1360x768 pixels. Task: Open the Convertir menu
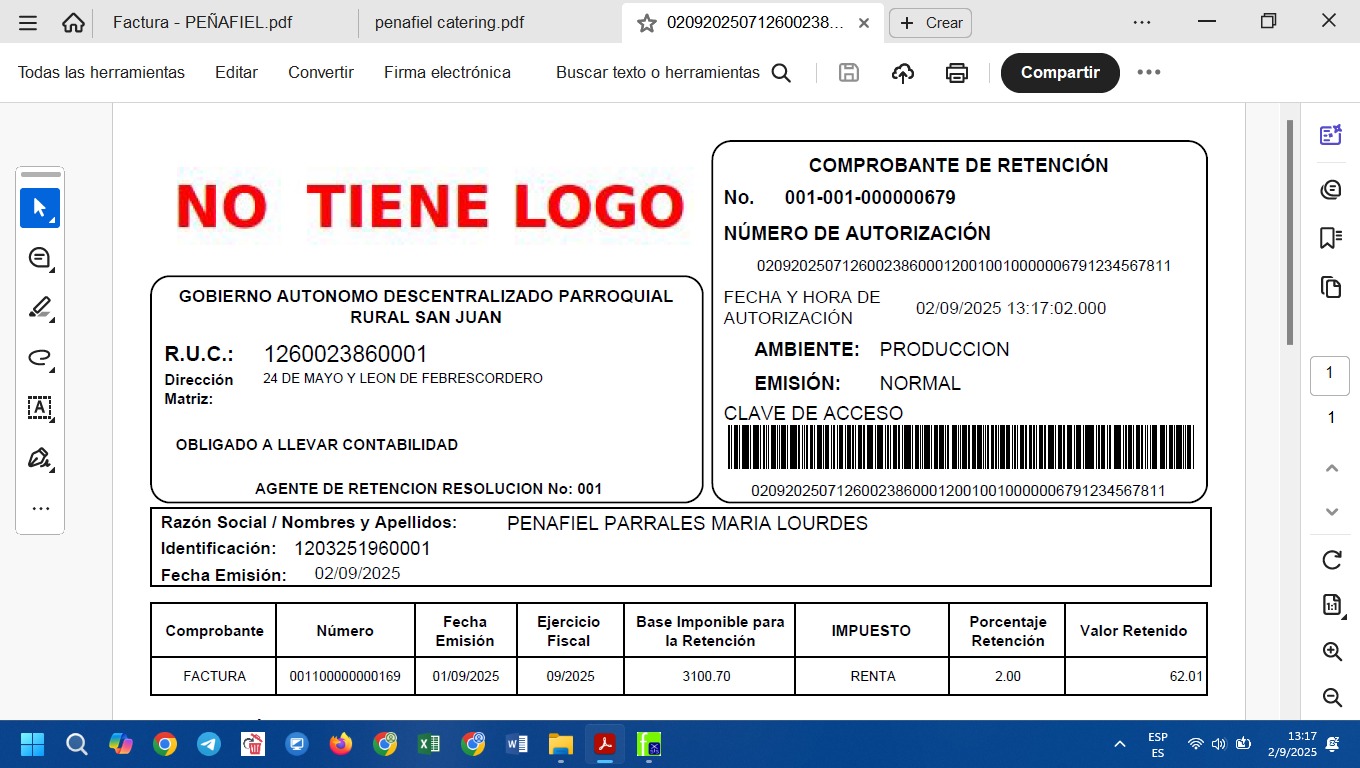tap(321, 73)
